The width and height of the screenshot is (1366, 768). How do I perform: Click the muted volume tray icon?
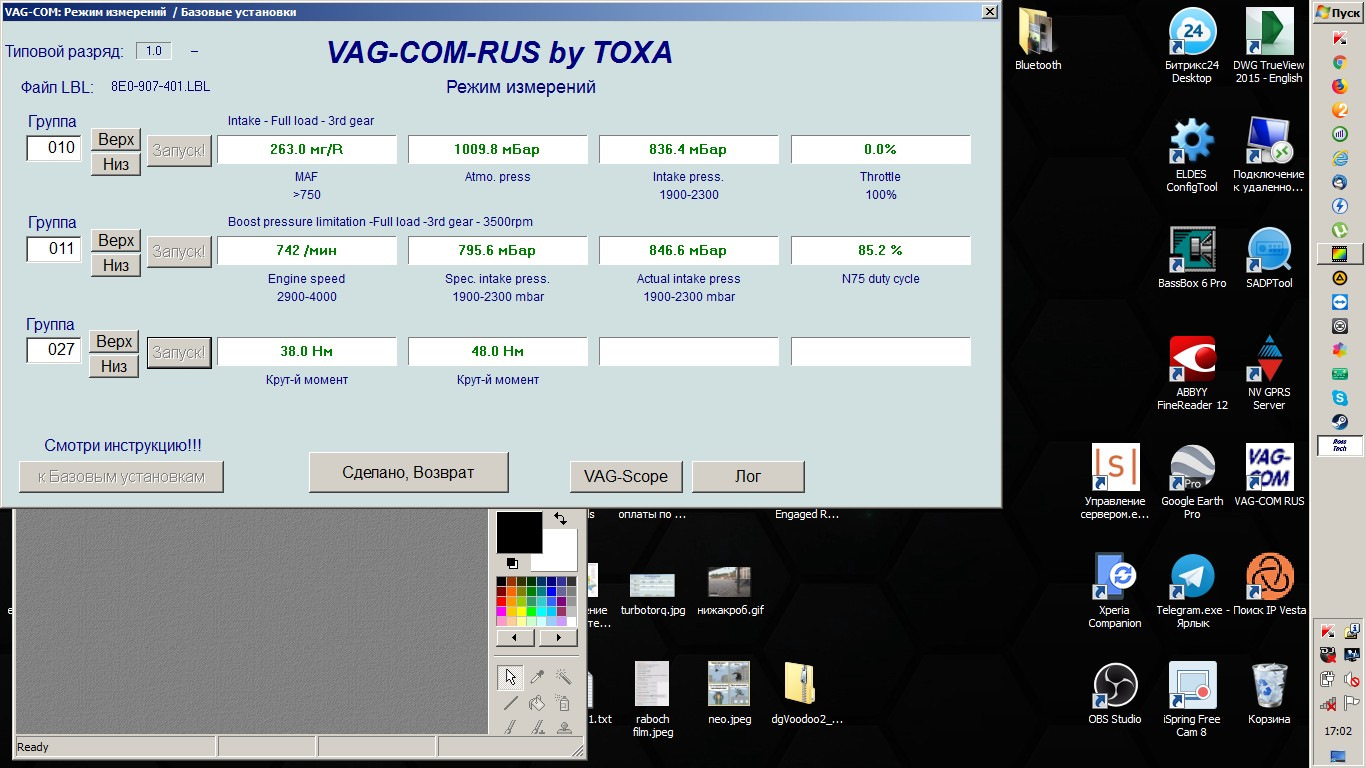(x=1351, y=680)
